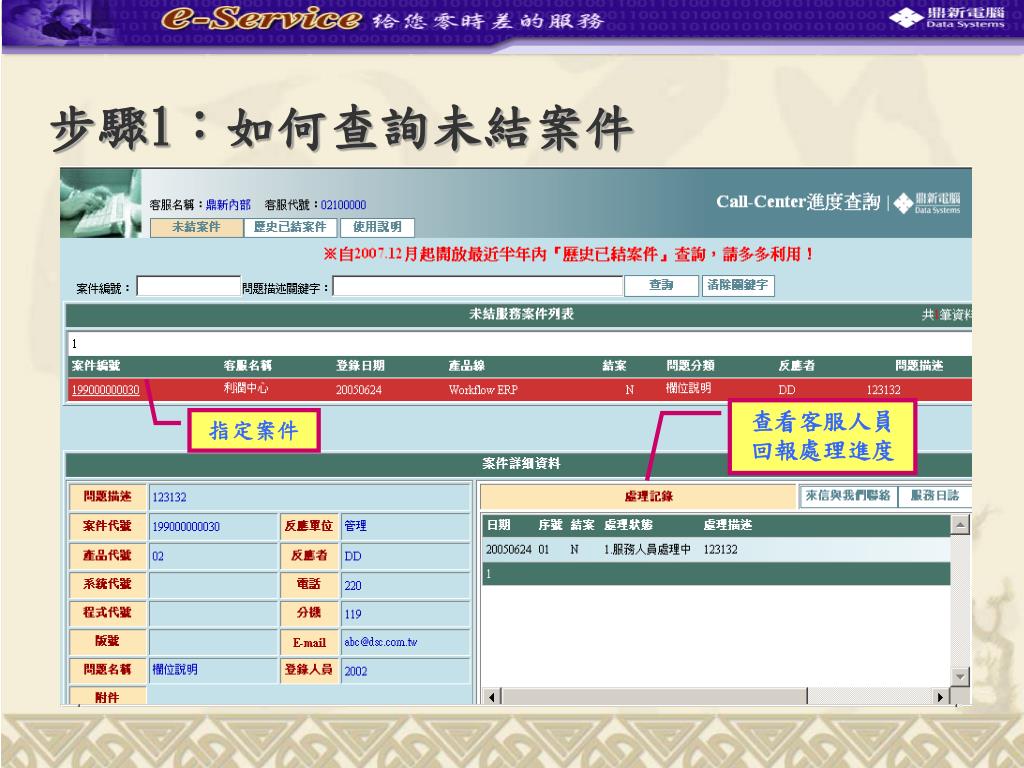
Task: Click 反應單位 value 管理
Action: click(x=355, y=526)
